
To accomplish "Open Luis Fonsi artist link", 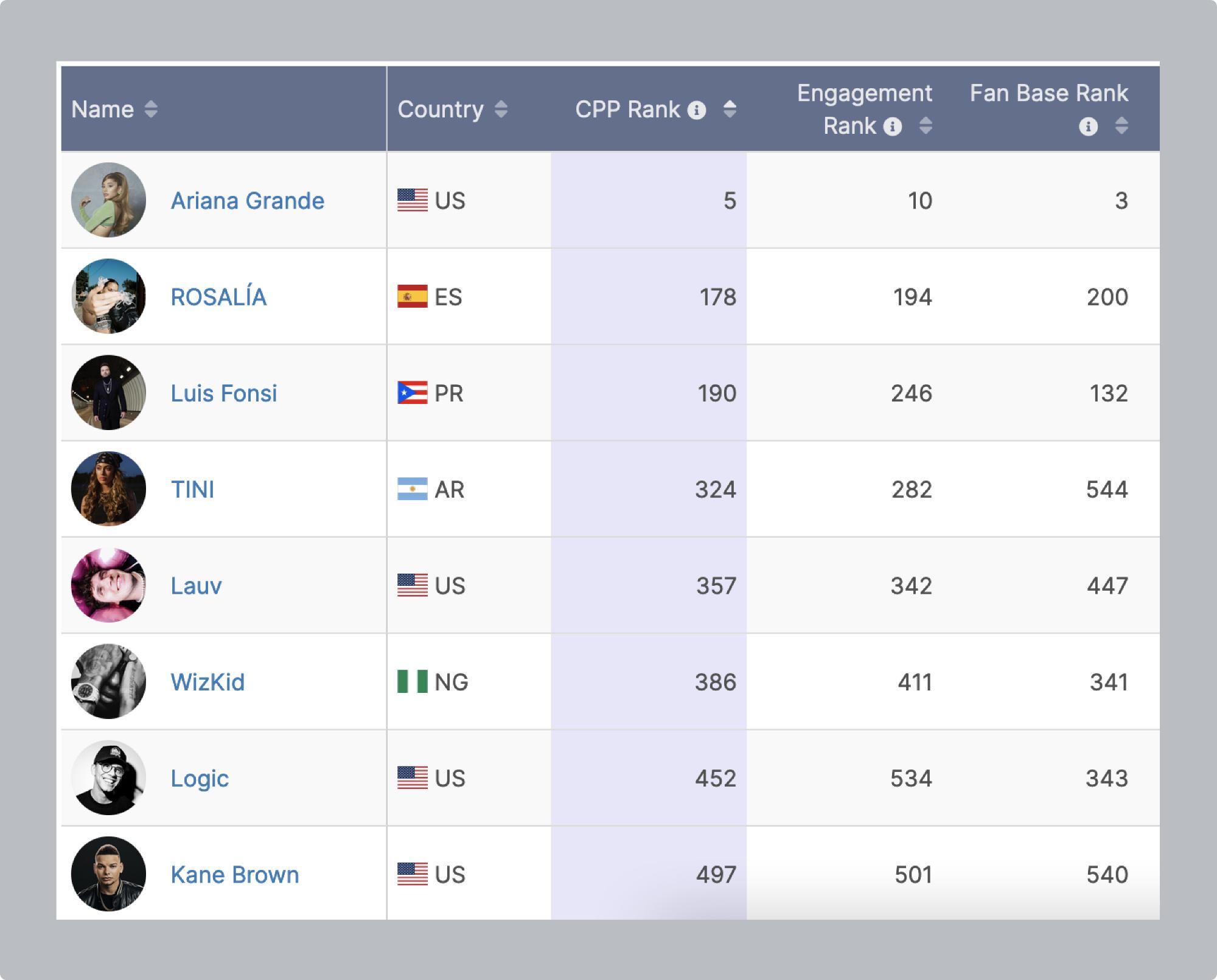I will coord(224,394).
